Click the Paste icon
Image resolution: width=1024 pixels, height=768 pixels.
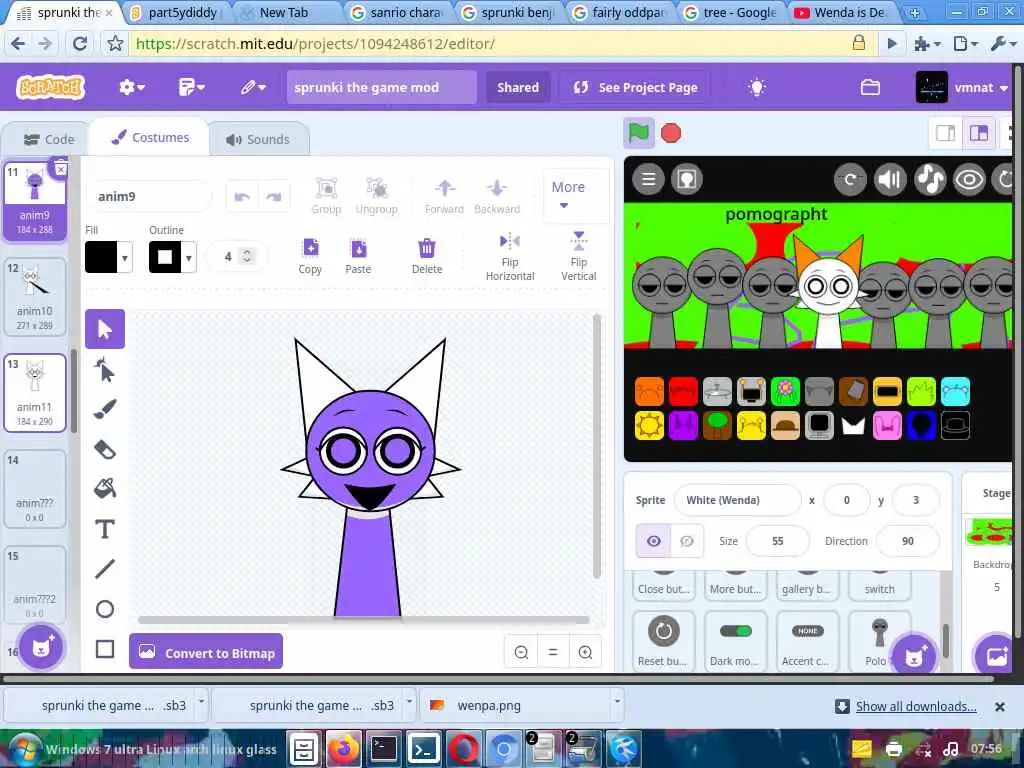(359, 256)
